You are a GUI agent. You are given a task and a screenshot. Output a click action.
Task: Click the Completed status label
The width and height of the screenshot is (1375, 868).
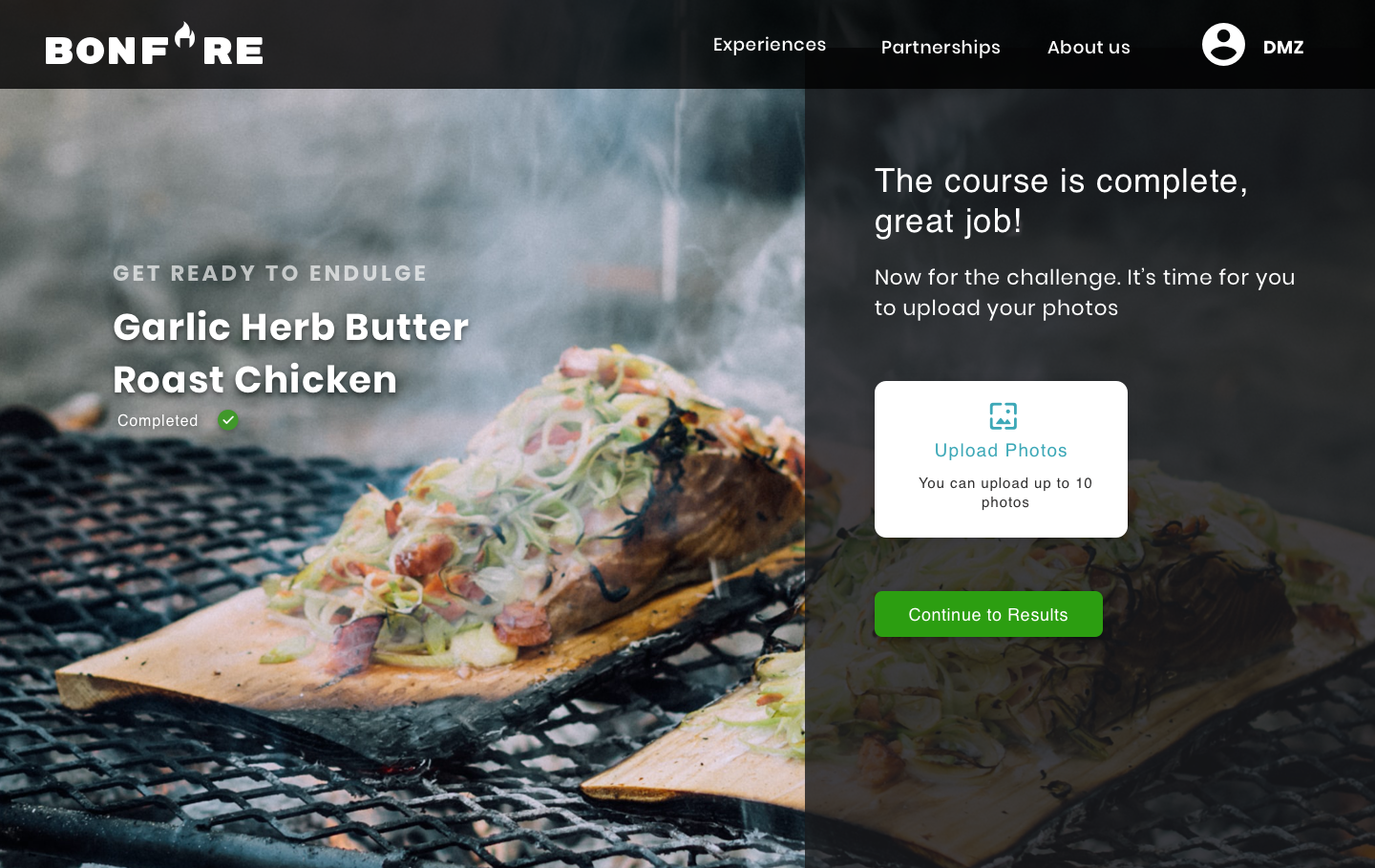(158, 420)
